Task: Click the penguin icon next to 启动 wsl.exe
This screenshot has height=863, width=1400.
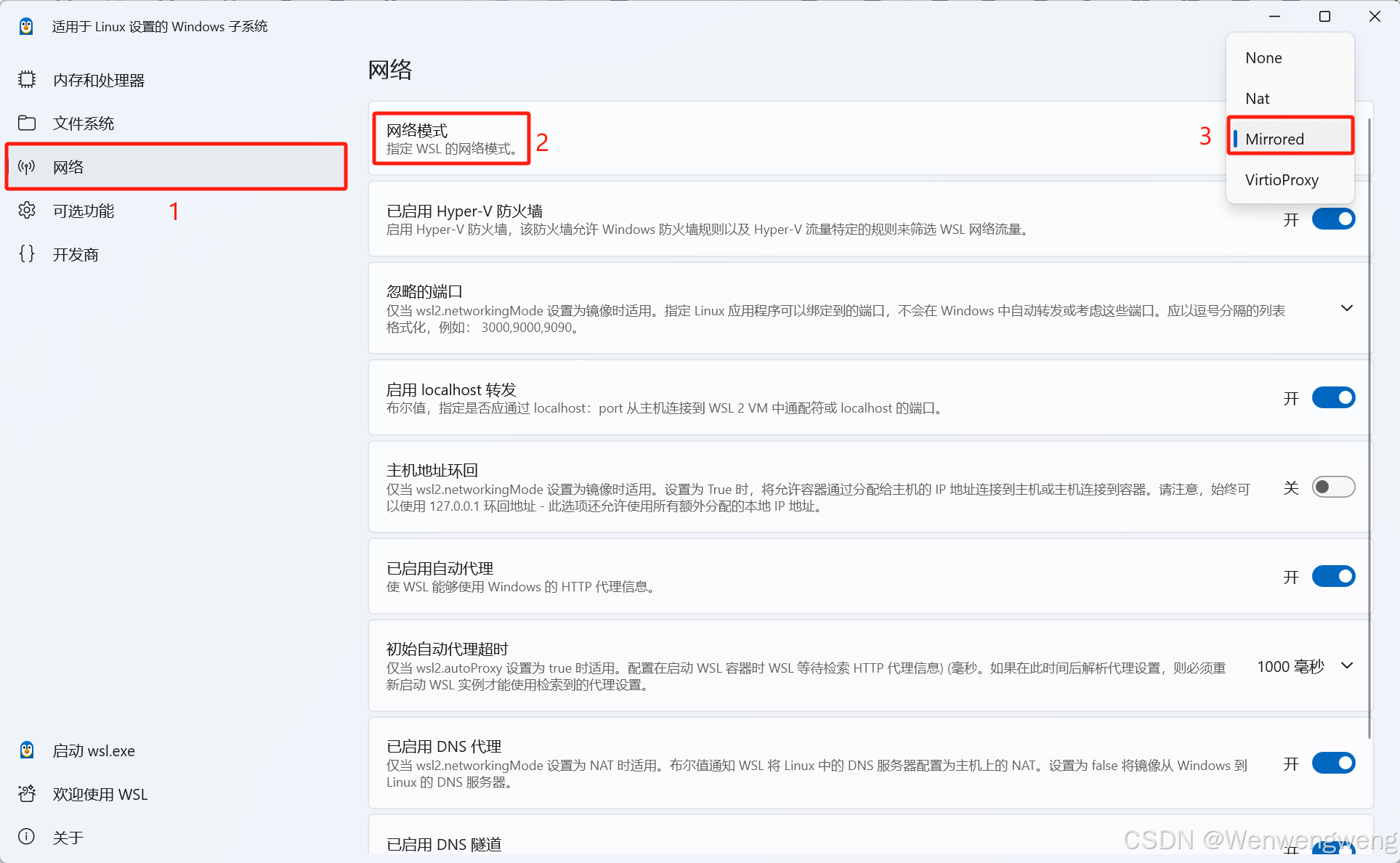Action: (26, 750)
